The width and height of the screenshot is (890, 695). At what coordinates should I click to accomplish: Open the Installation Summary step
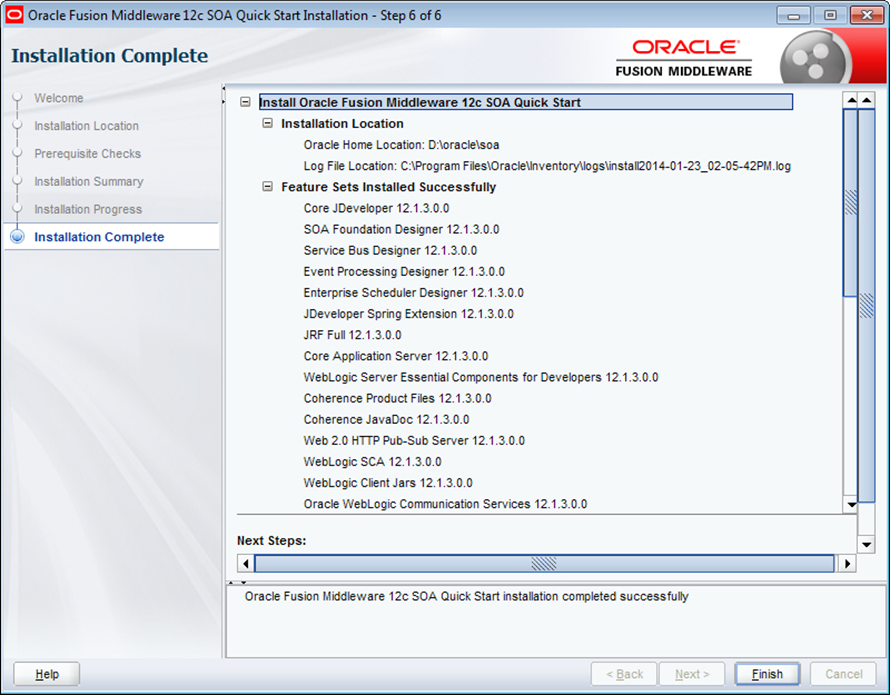(x=89, y=182)
